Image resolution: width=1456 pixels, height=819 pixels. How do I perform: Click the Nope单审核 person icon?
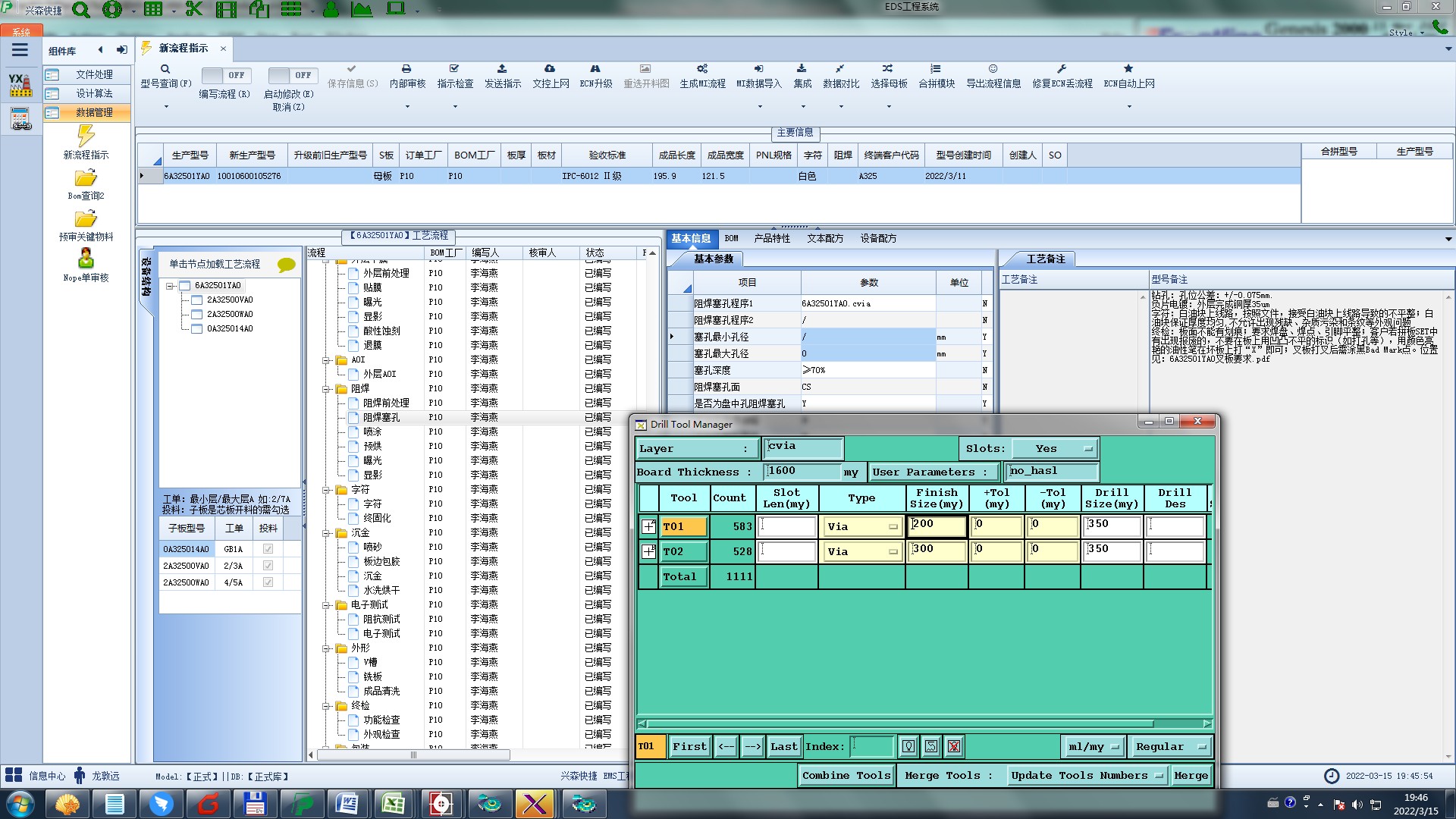pos(86,259)
